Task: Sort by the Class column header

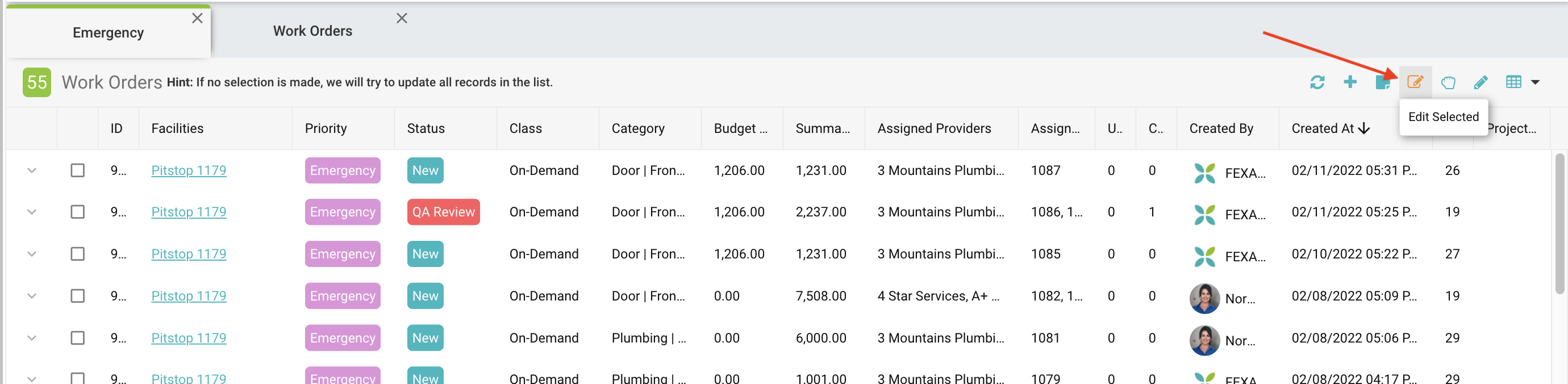Action: (x=526, y=128)
